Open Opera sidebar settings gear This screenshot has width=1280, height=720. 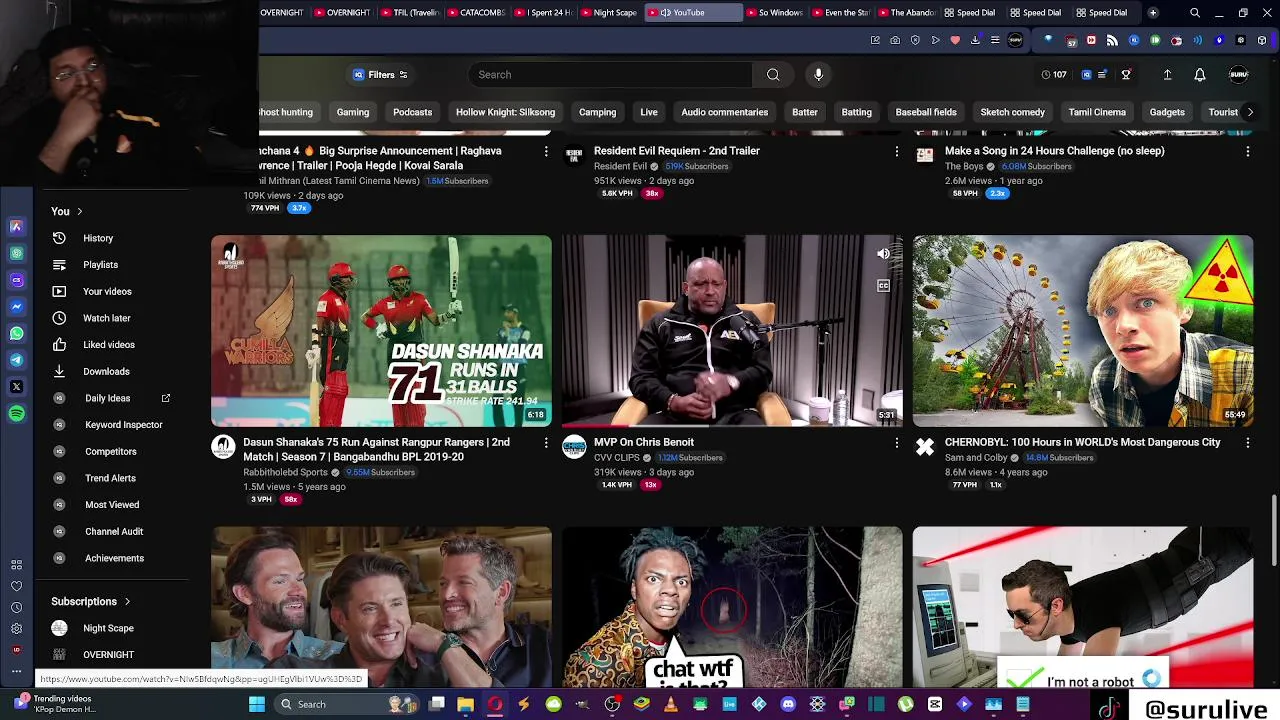[16, 628]
